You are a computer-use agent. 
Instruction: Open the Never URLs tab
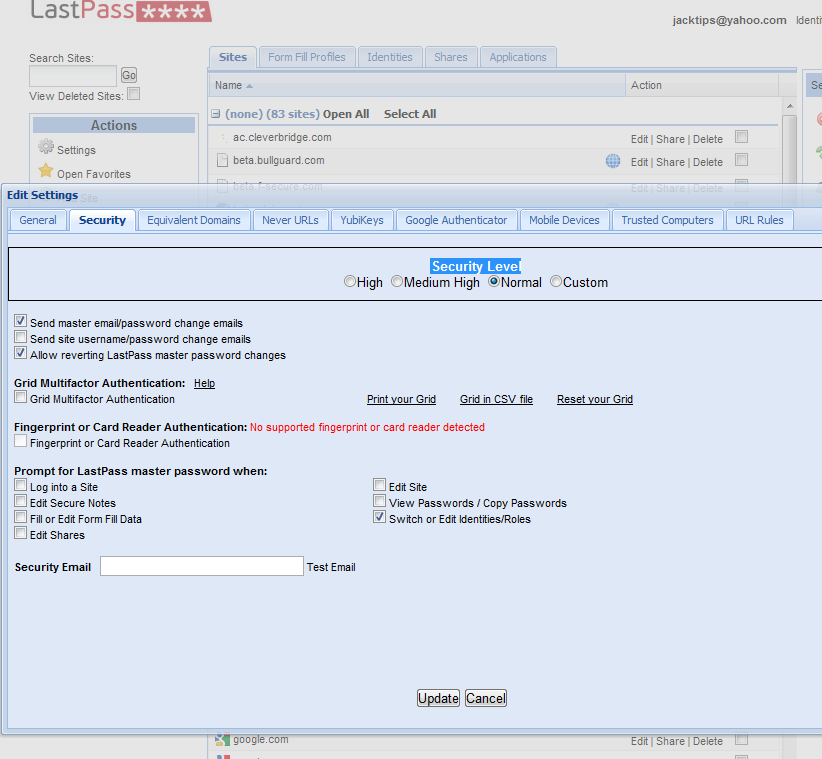click(290, 220)
